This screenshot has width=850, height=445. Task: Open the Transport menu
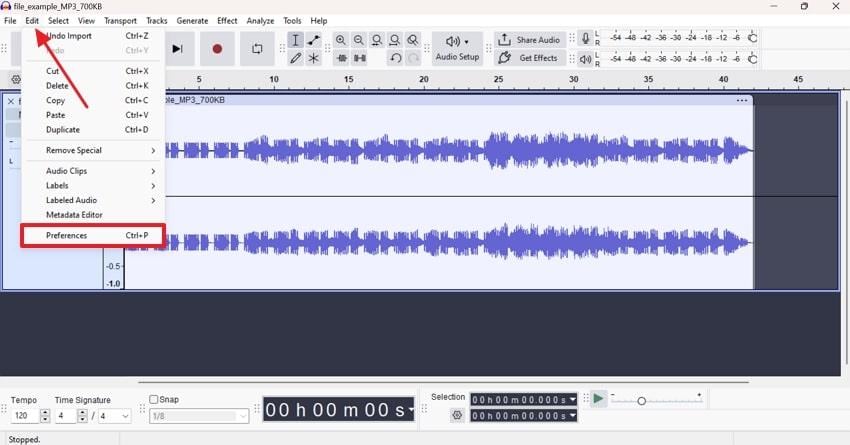[120, 21]
